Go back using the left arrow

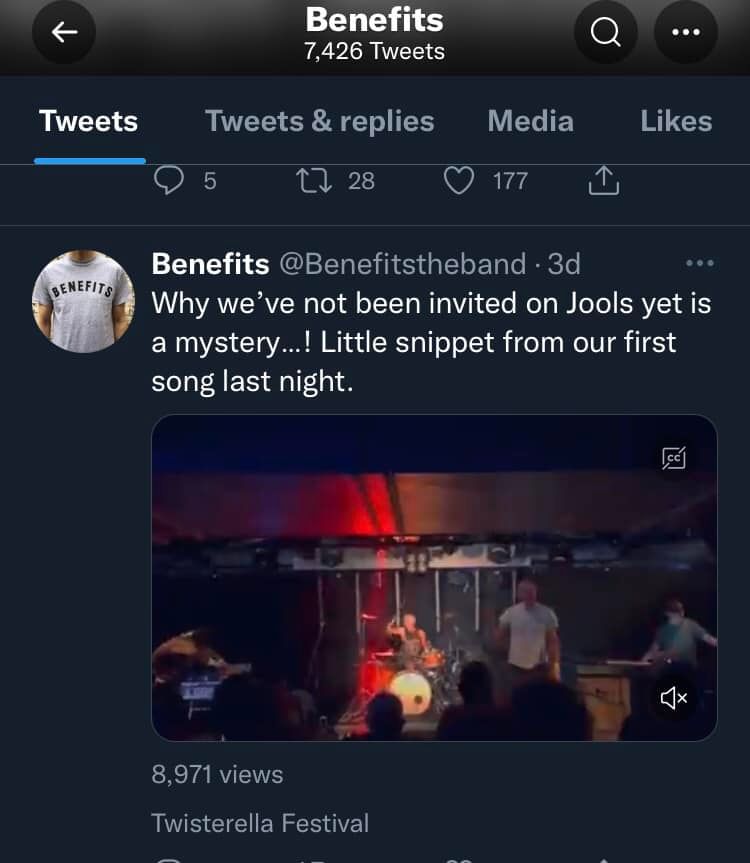click(x=65, y=32)
